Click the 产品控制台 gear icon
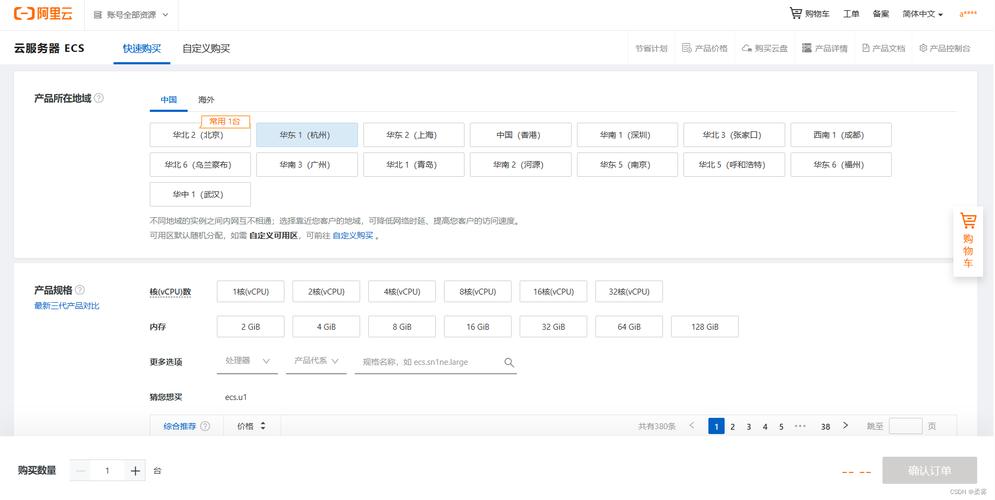The height and width of the screenshot is (500, 995). [923, 48]
